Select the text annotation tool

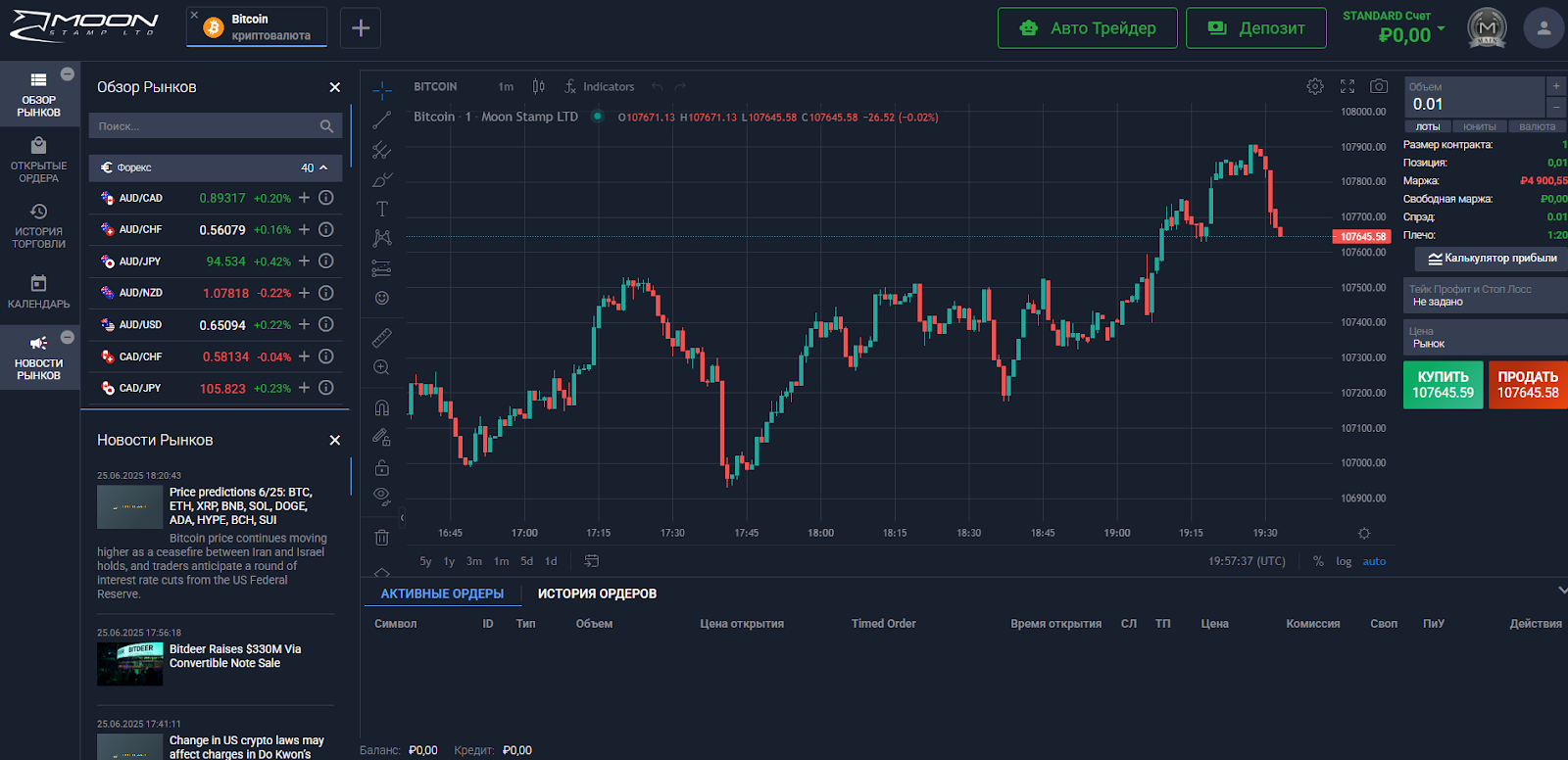(382, 209)
